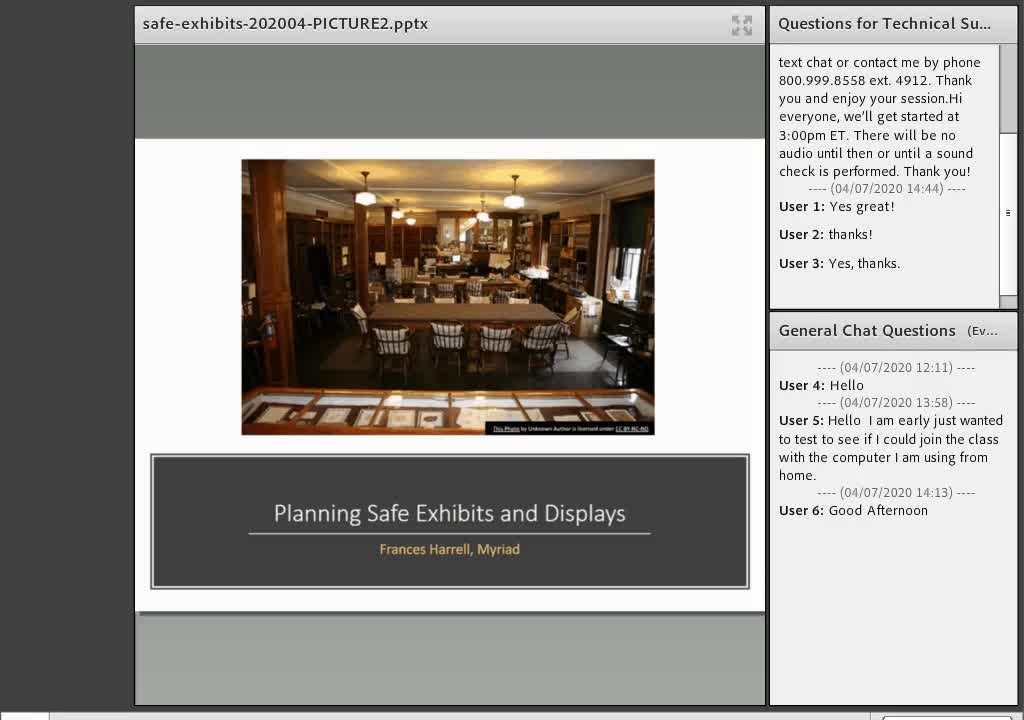This screenshot has height=720, width=1024.
Task: Click the full screen icon in presentation pod
Action: (x=741, y=25)
